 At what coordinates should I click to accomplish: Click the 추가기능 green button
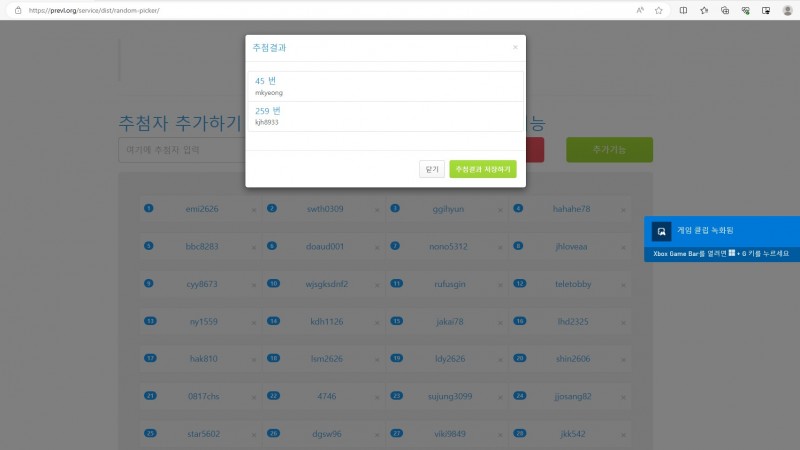pos(609,149)
